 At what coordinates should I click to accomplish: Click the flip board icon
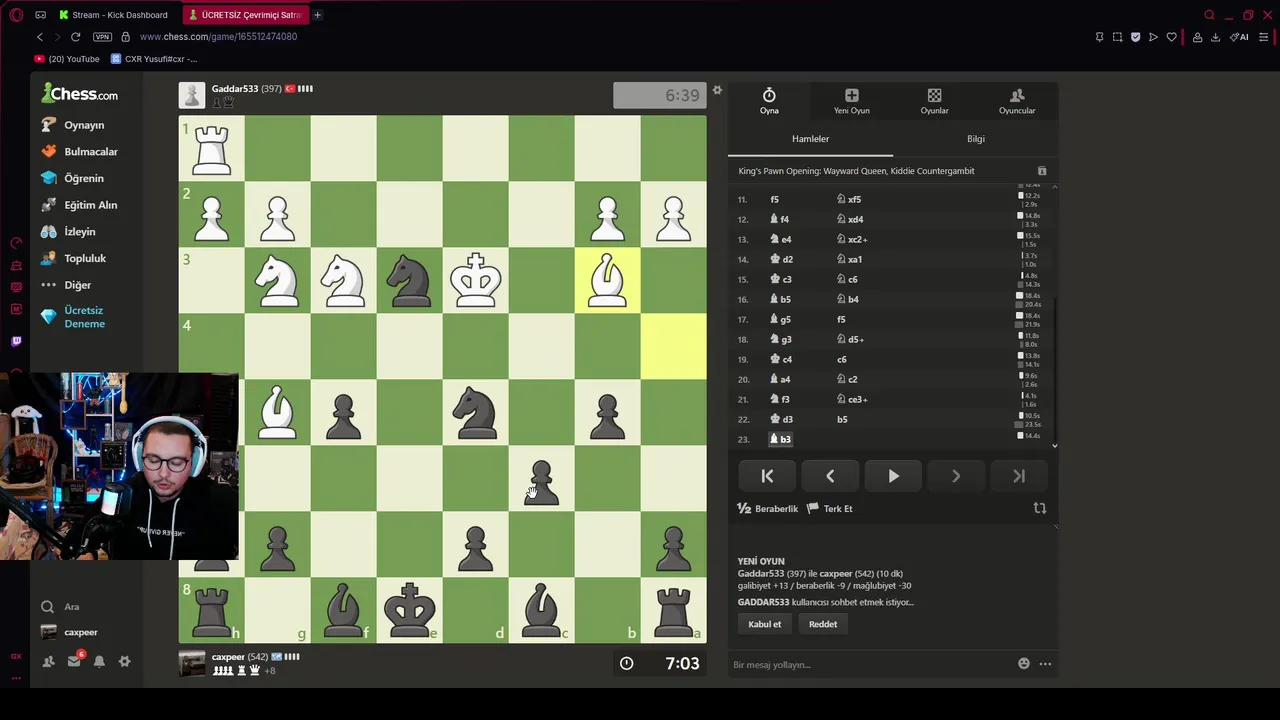point(1039,508)
